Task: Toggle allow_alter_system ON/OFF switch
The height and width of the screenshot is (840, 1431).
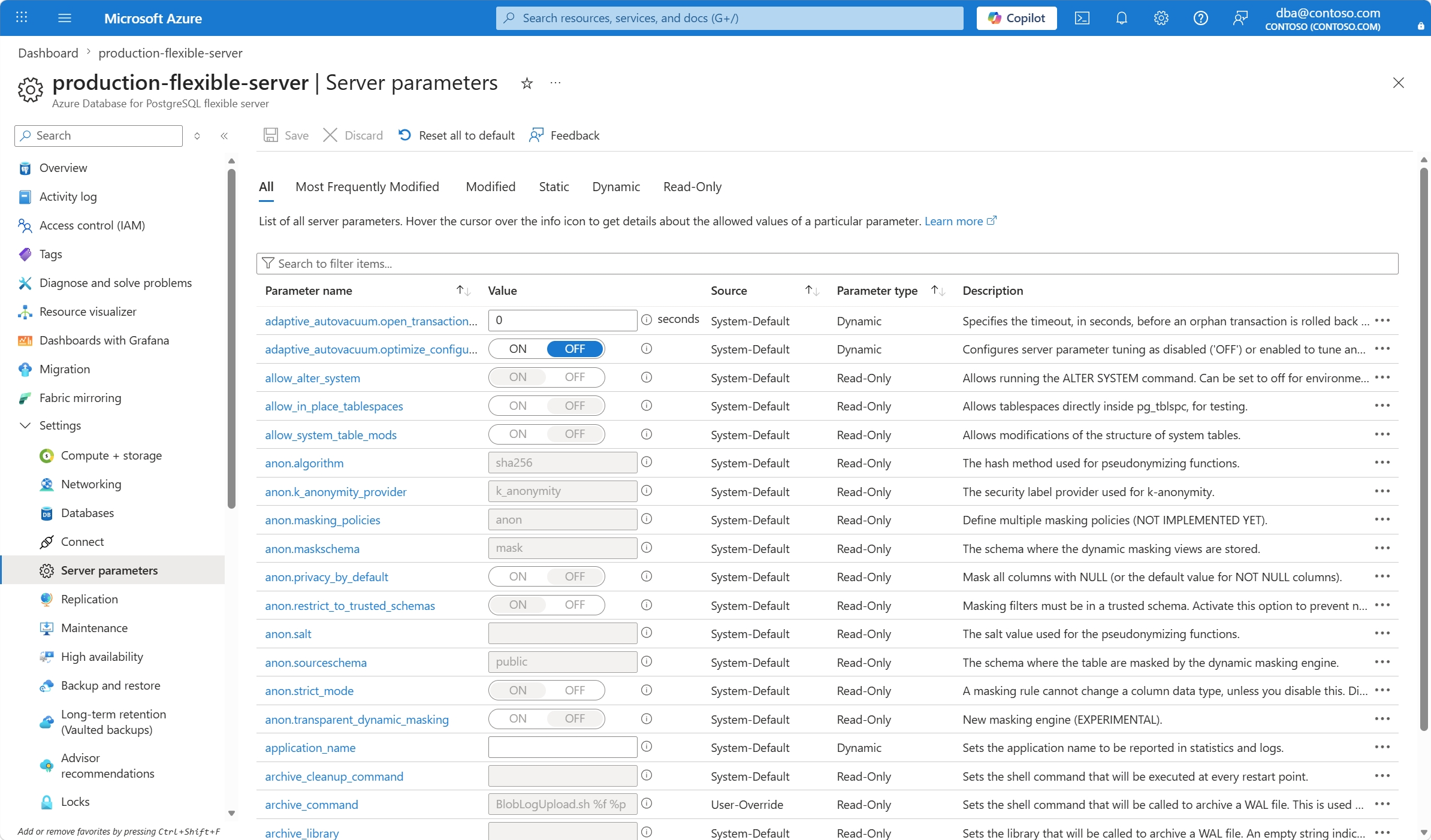Action: [547, 377]
